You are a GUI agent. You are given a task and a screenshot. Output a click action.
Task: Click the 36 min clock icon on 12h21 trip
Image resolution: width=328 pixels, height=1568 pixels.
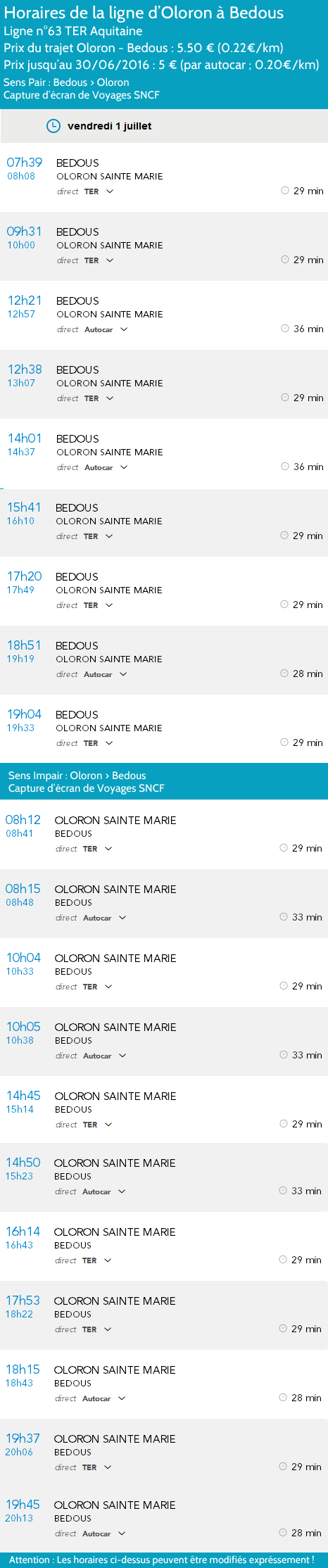pyautogui.click(x=285, y=328)
